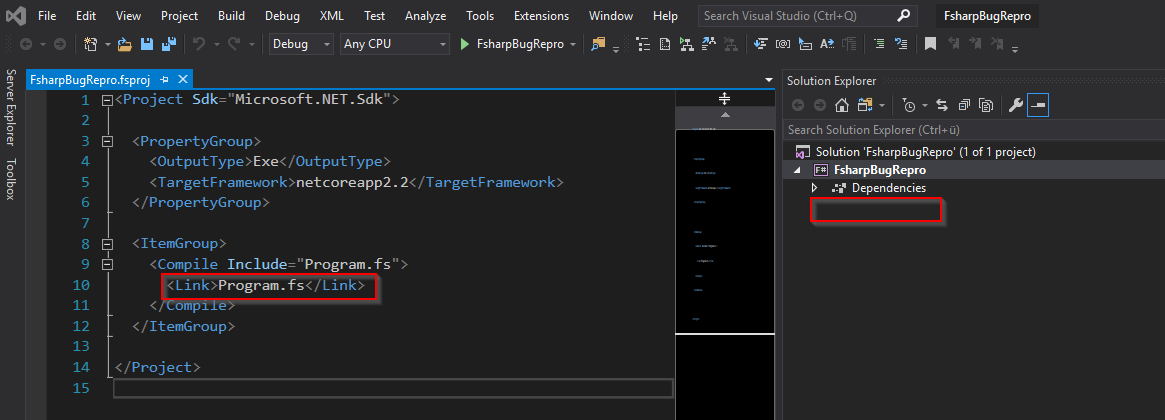Click the Home icon in Solution Explorer
1165x420 pixels.
[842, 106]
